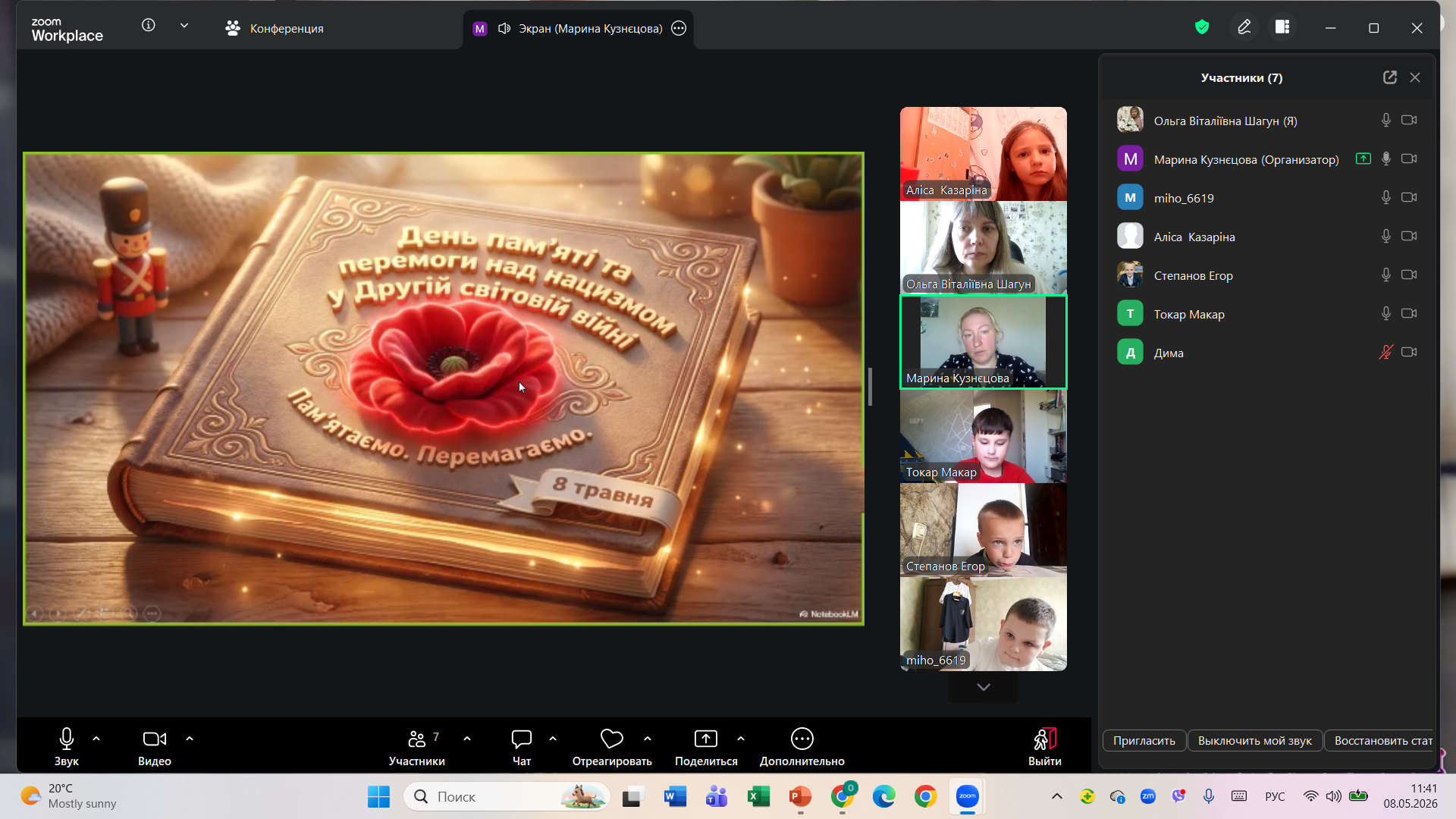Screen dimensions: 1456x819
Task: Select the Экран (Марина Кузнєцова) tab
Action: click(x=579, y=29)
